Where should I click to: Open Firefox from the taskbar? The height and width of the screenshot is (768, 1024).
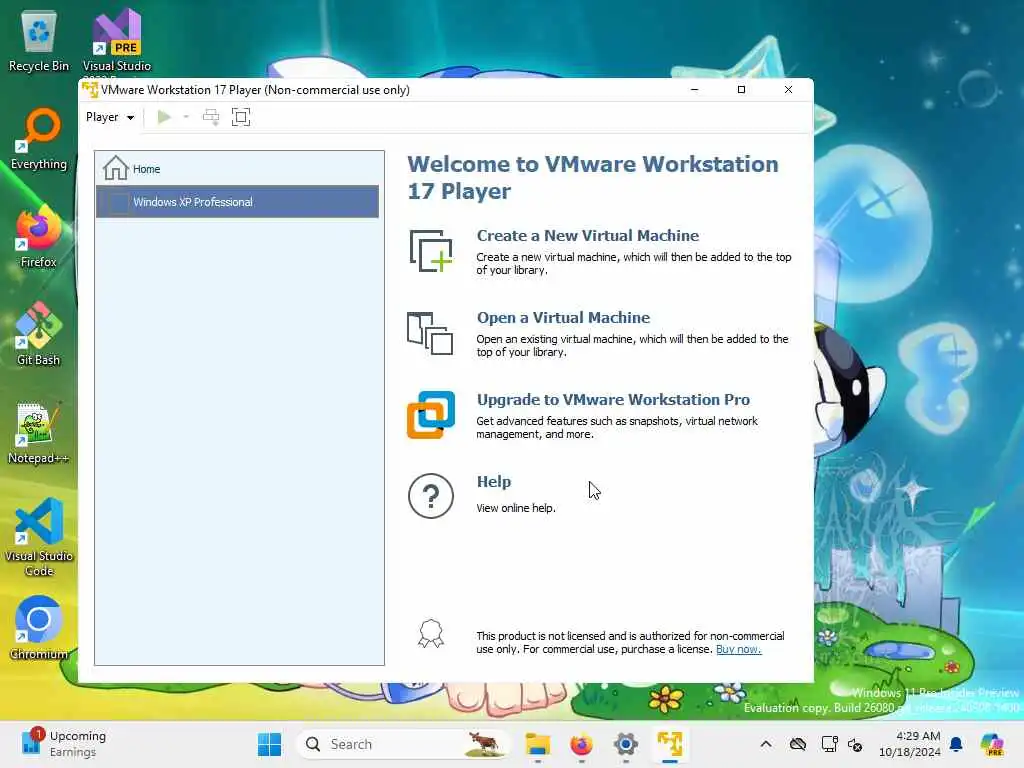coord(581,744)
